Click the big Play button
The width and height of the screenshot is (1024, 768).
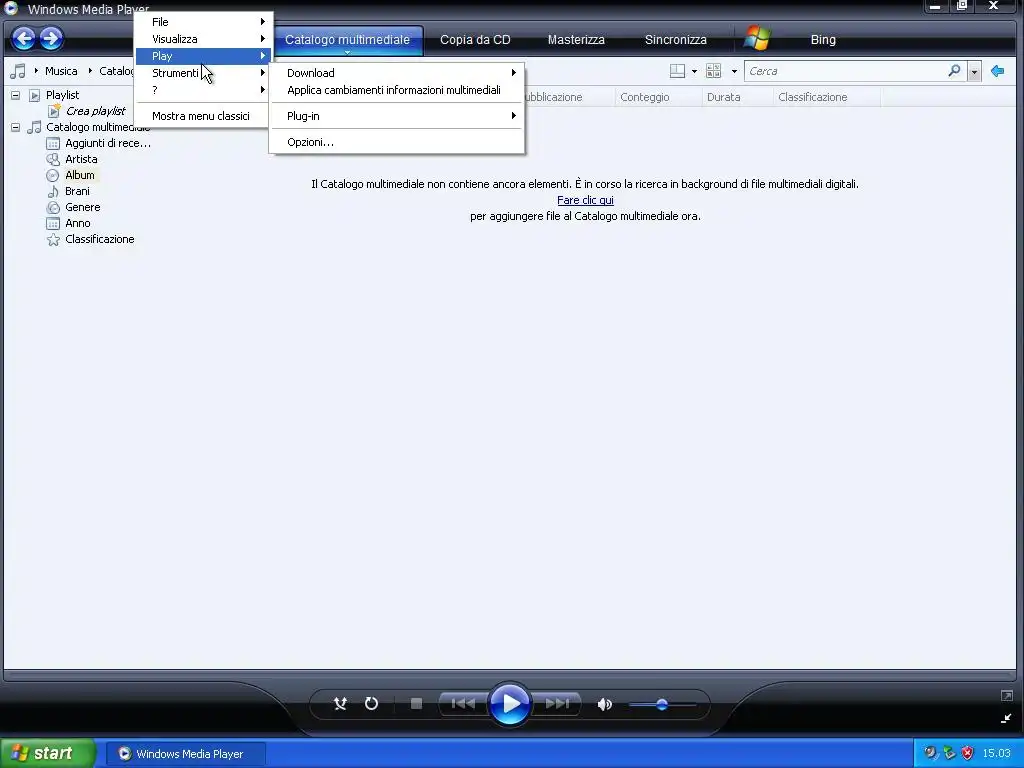[x=509, y=704]
